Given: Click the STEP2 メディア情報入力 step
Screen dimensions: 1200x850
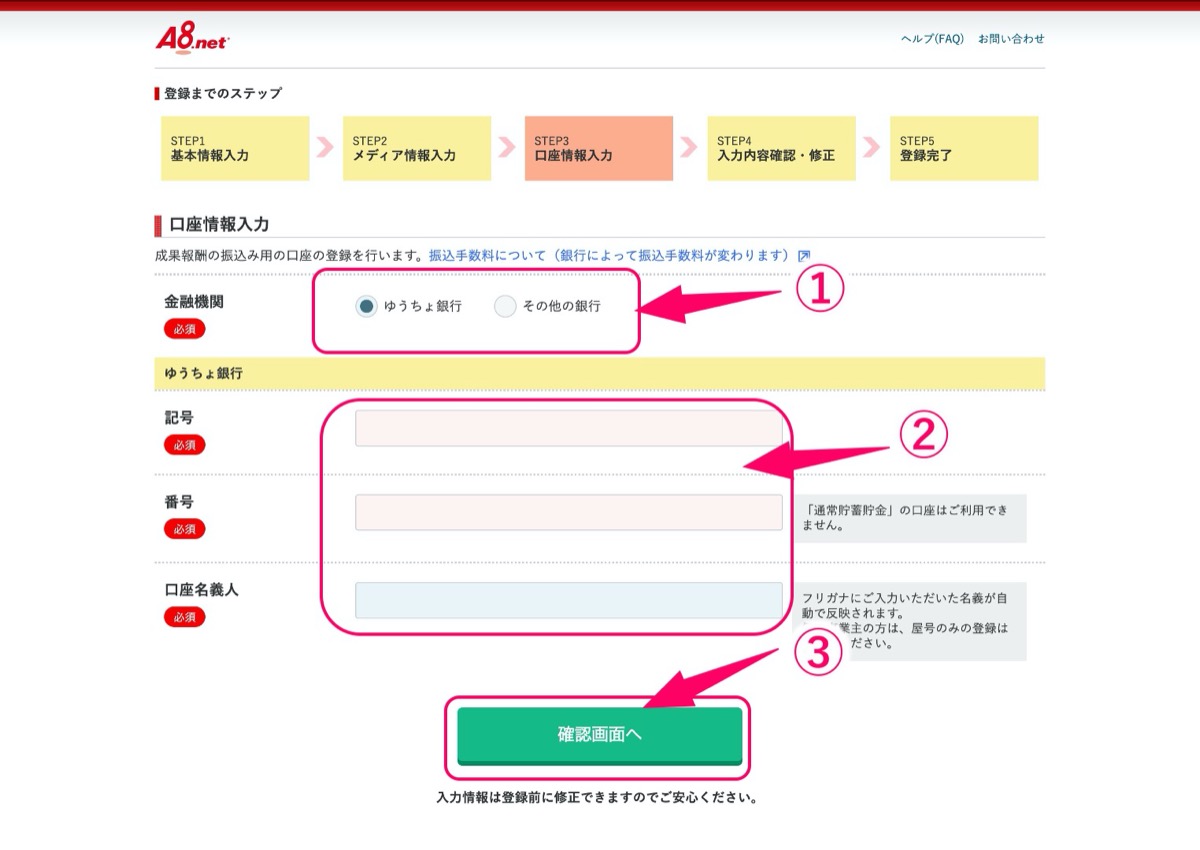Looking at the screenshot, I should [x=417, y=148].
